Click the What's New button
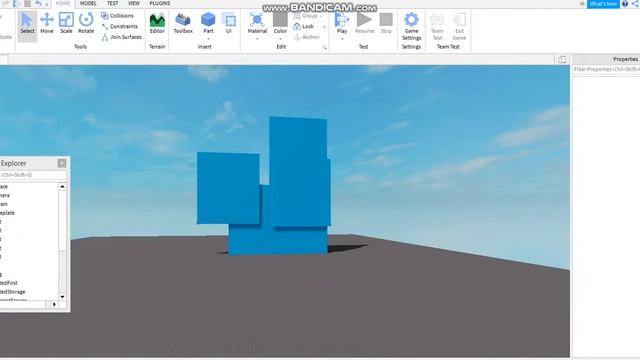 (x=603, y=4)
